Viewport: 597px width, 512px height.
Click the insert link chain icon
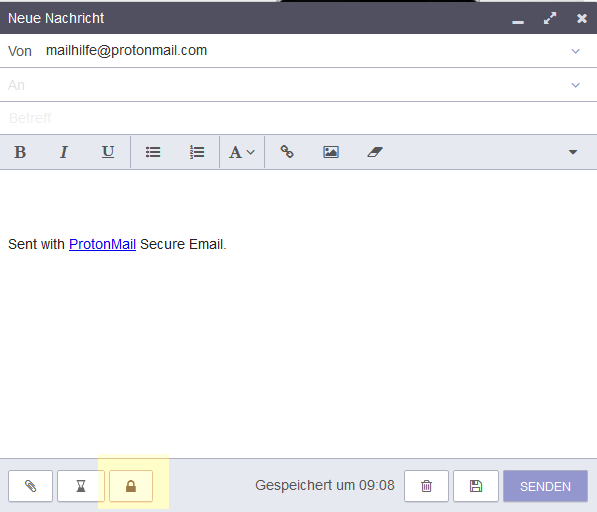click(287, 152)
